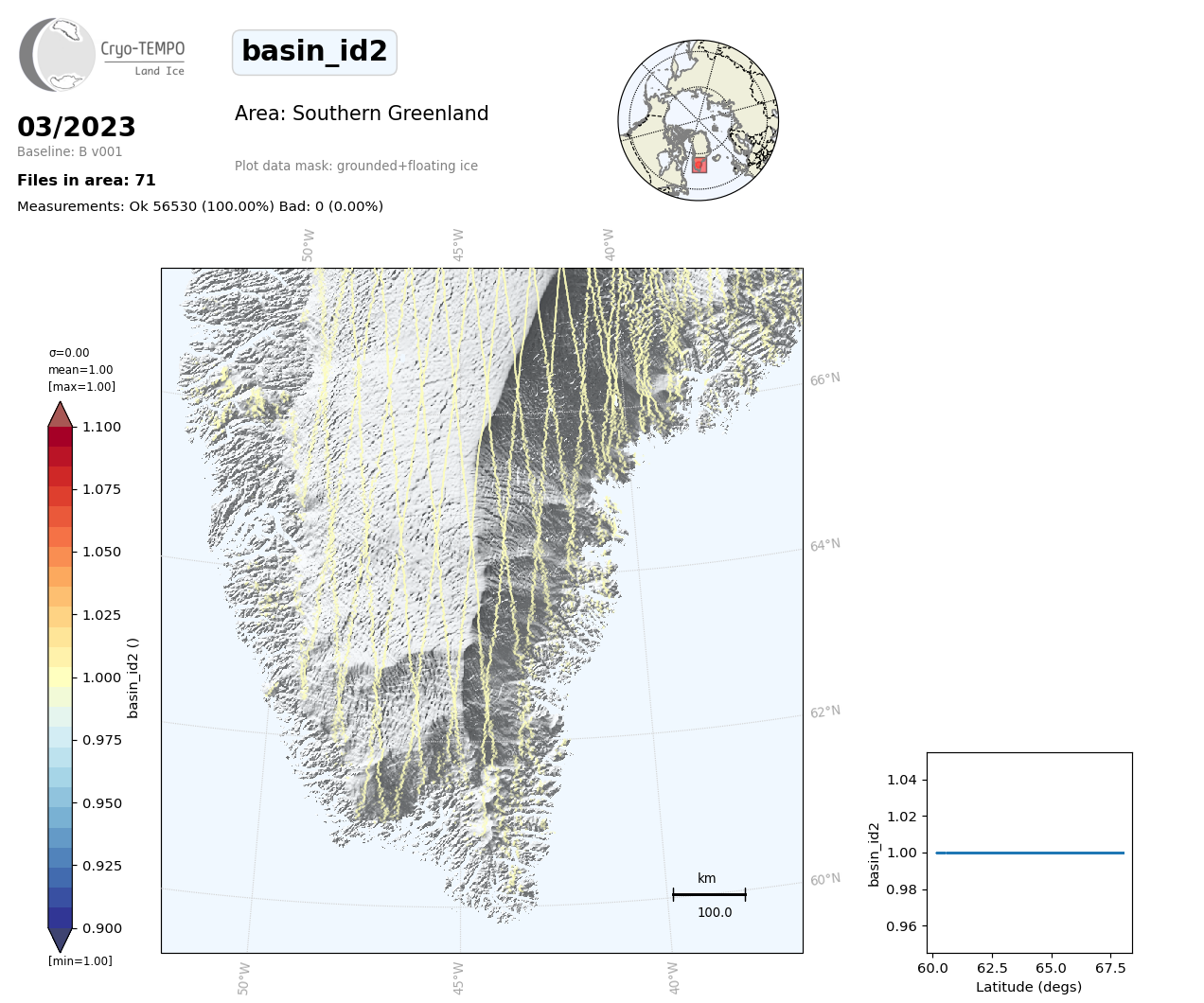
Task: Click the top '40°W' longitude label
Action: [611, 245]
